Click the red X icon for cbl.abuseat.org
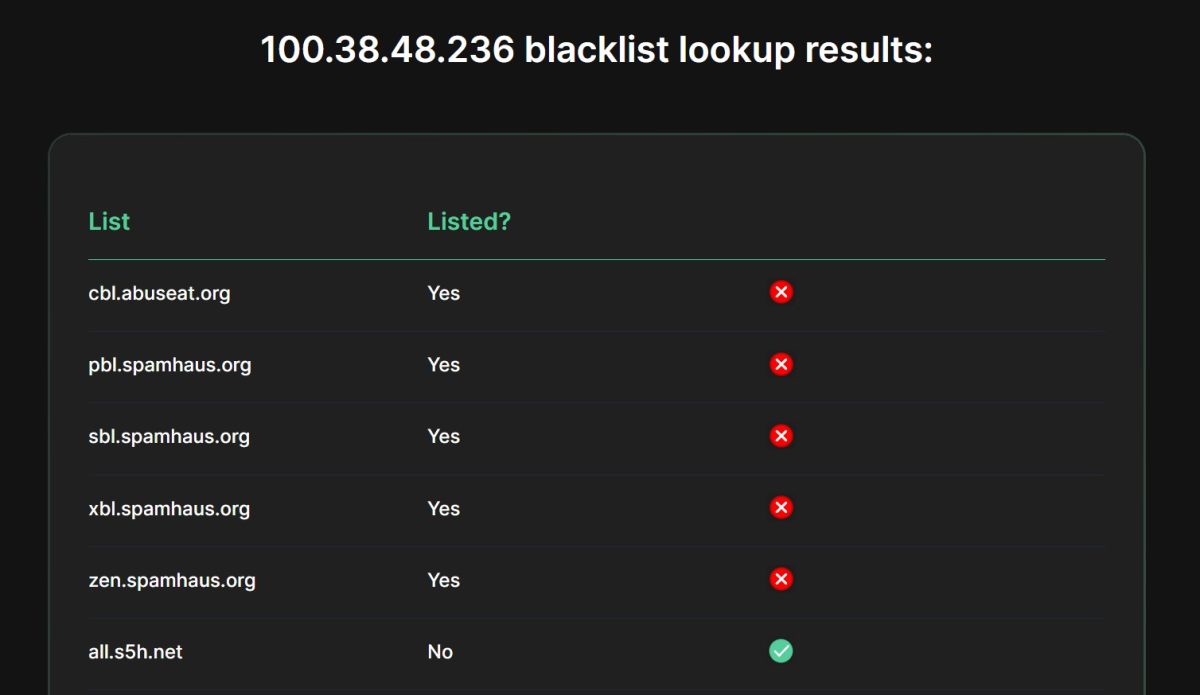The height and width of the screenshot is (695, 1200). (781, 292)
